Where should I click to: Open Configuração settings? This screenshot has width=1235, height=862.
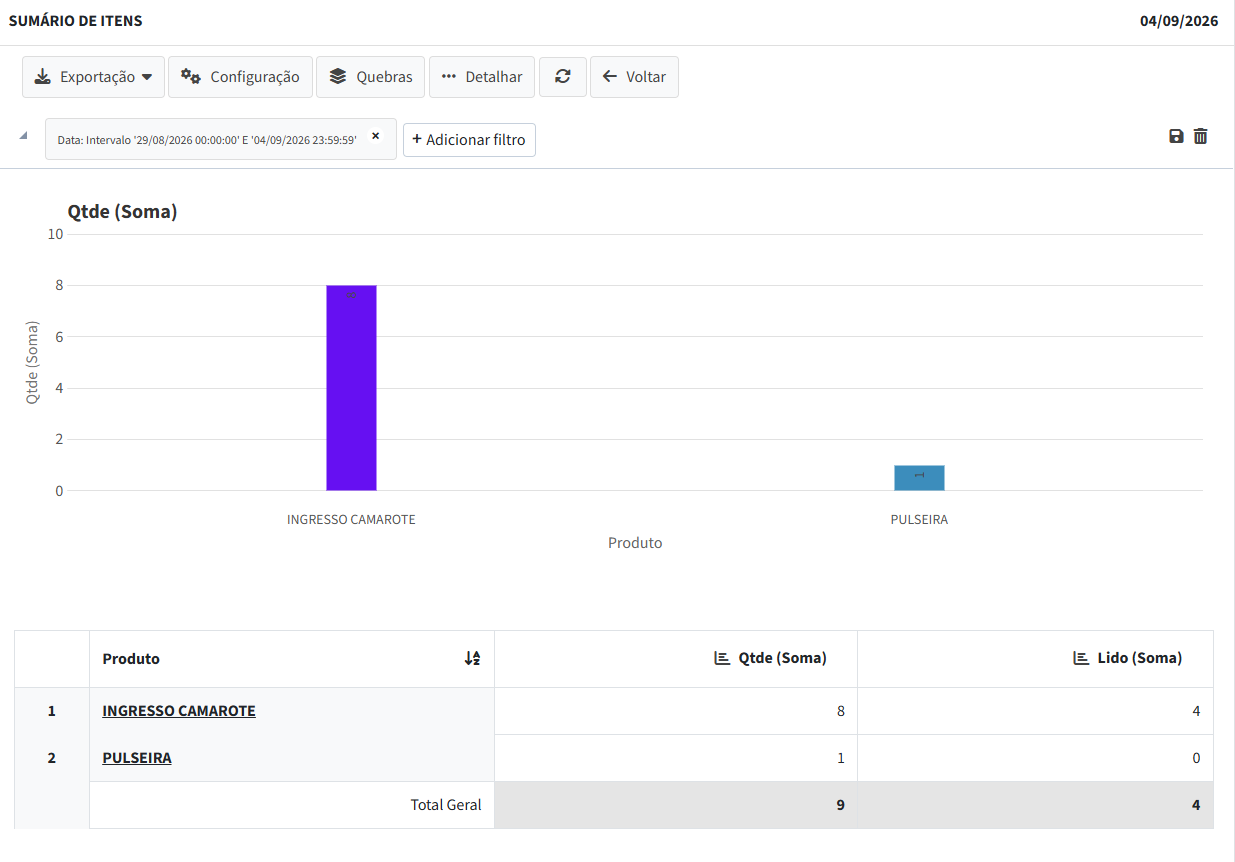click(x=240, y=77)
